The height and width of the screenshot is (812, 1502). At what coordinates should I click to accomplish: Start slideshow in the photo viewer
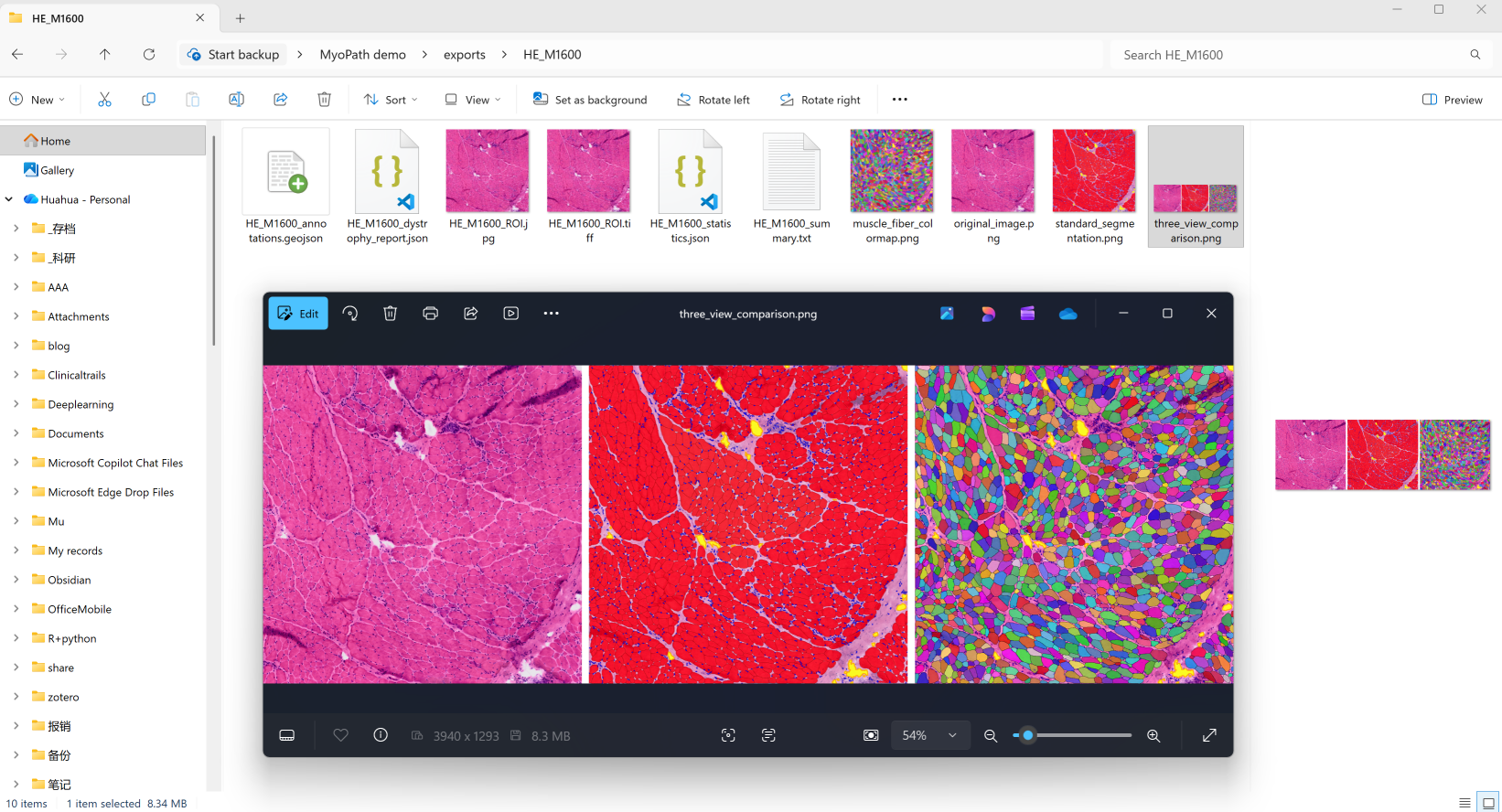click(511, 314)
